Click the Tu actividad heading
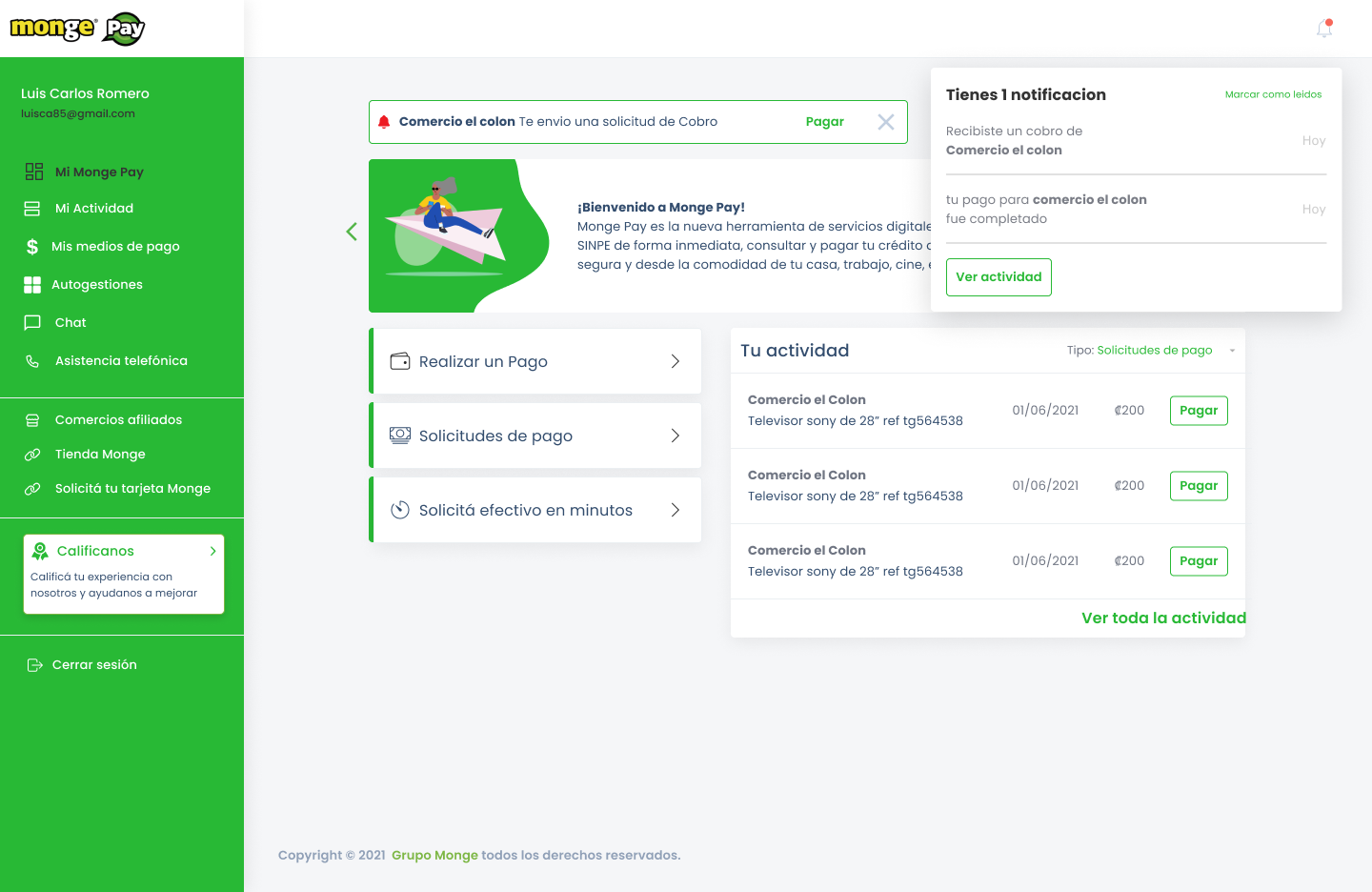1372x892 pixels. (795, 350)
